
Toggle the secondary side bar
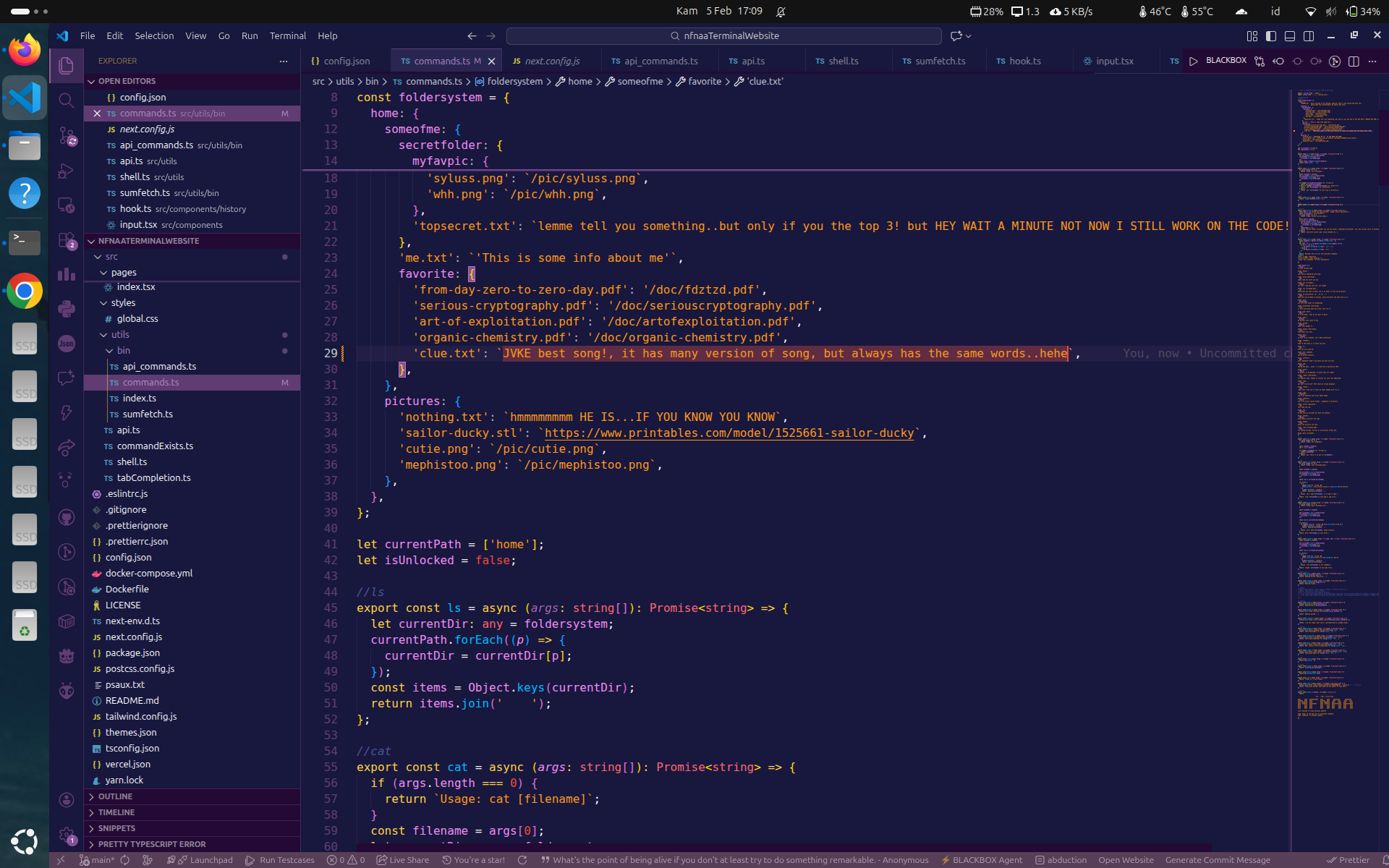(x=1309, y=36)
